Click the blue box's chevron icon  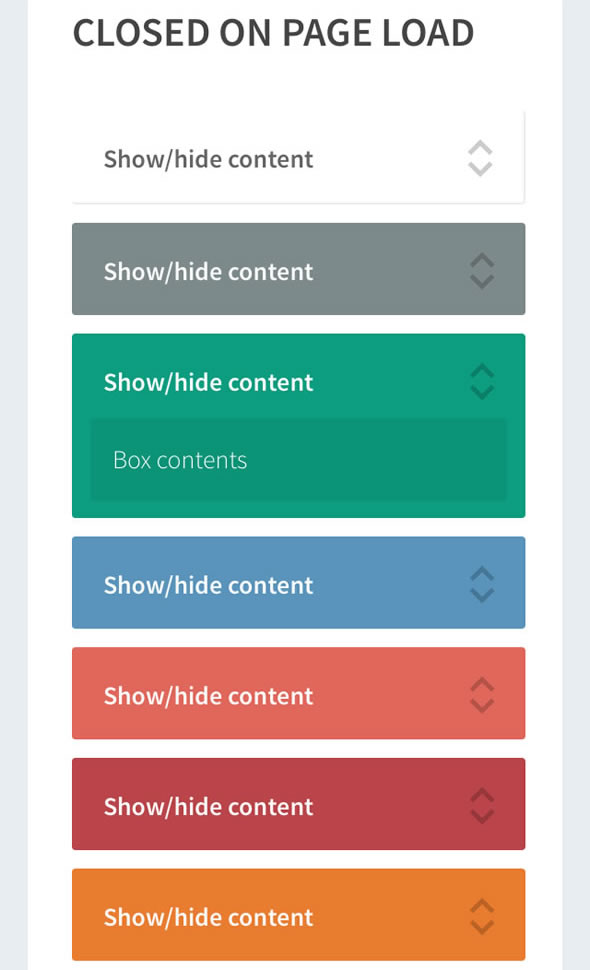(x=482, y=585)
